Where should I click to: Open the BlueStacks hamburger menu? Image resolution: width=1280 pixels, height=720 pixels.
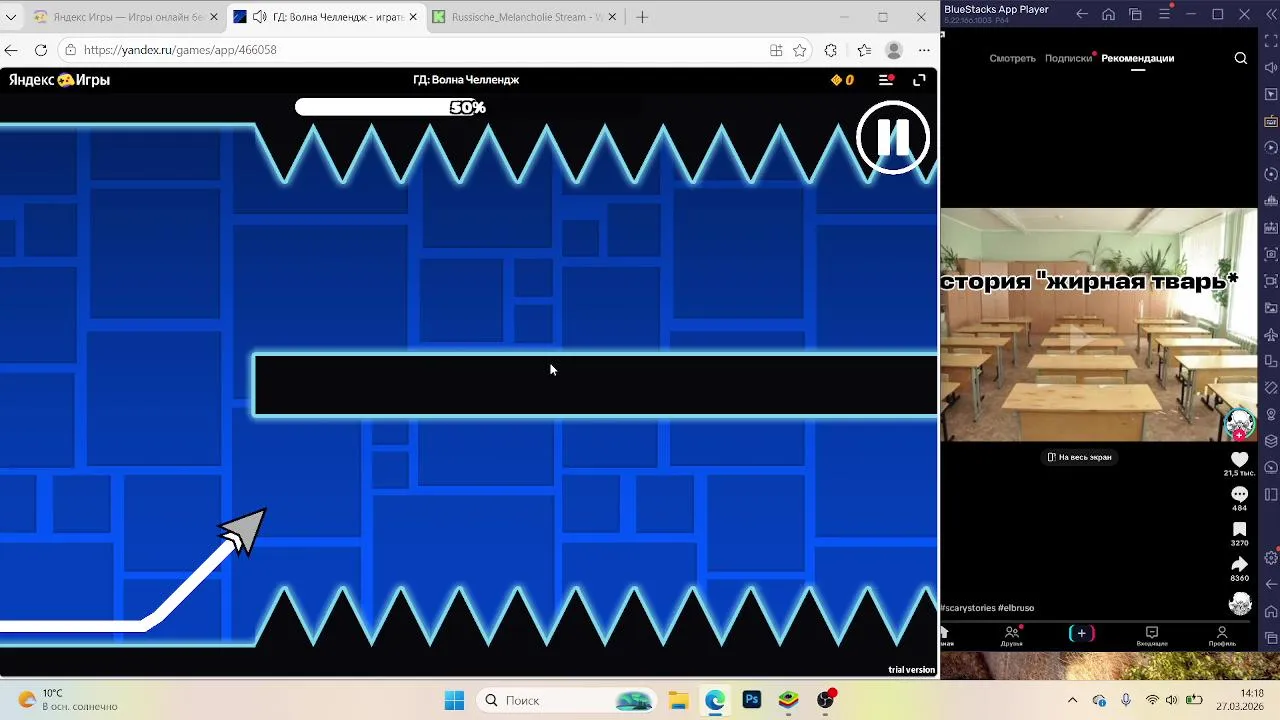(1164, 14)
